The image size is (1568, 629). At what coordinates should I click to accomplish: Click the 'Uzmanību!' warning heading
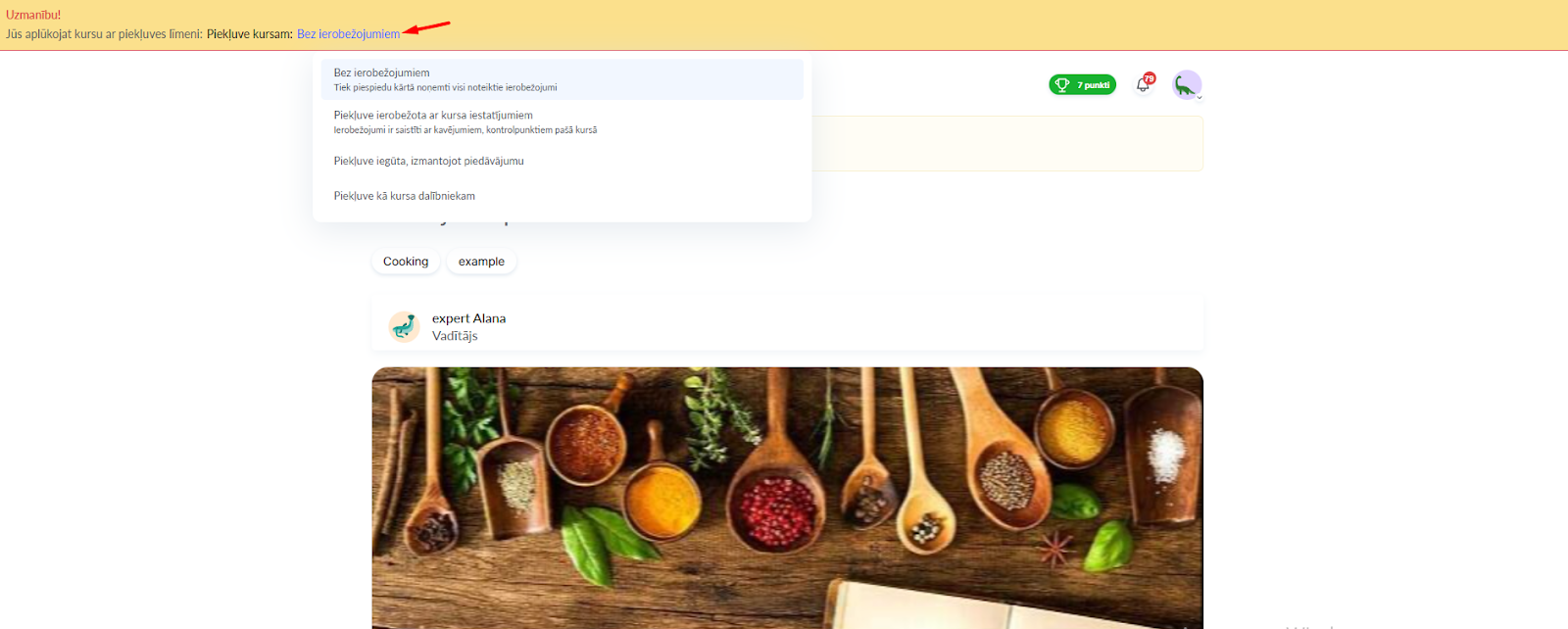(x=33, y=15)
